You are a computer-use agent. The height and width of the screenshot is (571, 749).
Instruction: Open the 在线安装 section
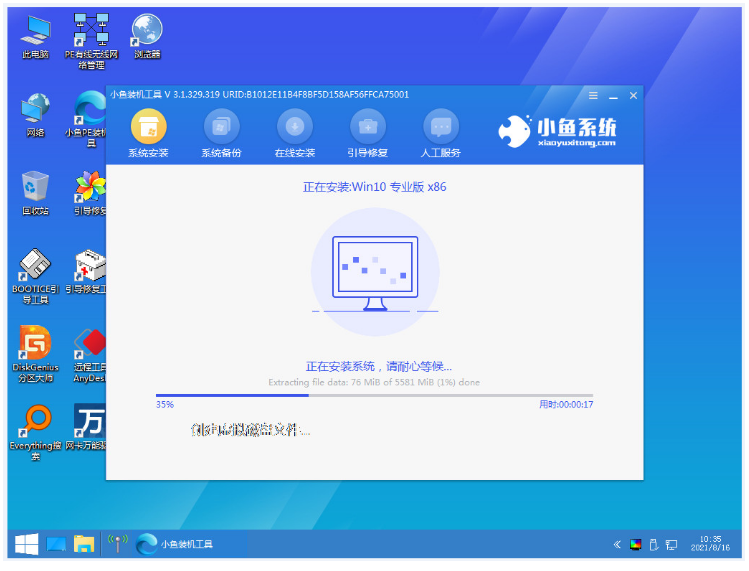pos(294,127)
